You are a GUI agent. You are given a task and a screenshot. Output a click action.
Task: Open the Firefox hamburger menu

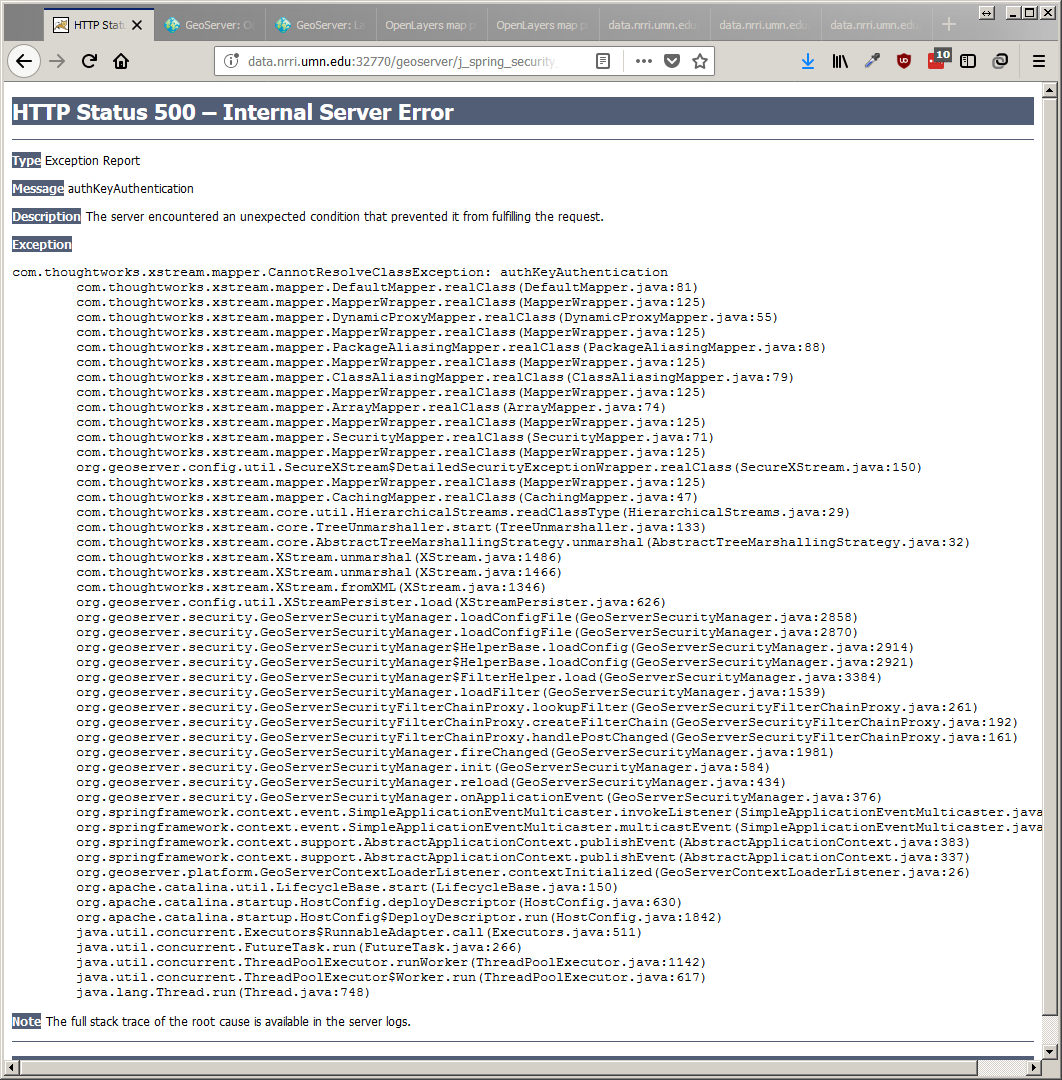coord(1039,61)
